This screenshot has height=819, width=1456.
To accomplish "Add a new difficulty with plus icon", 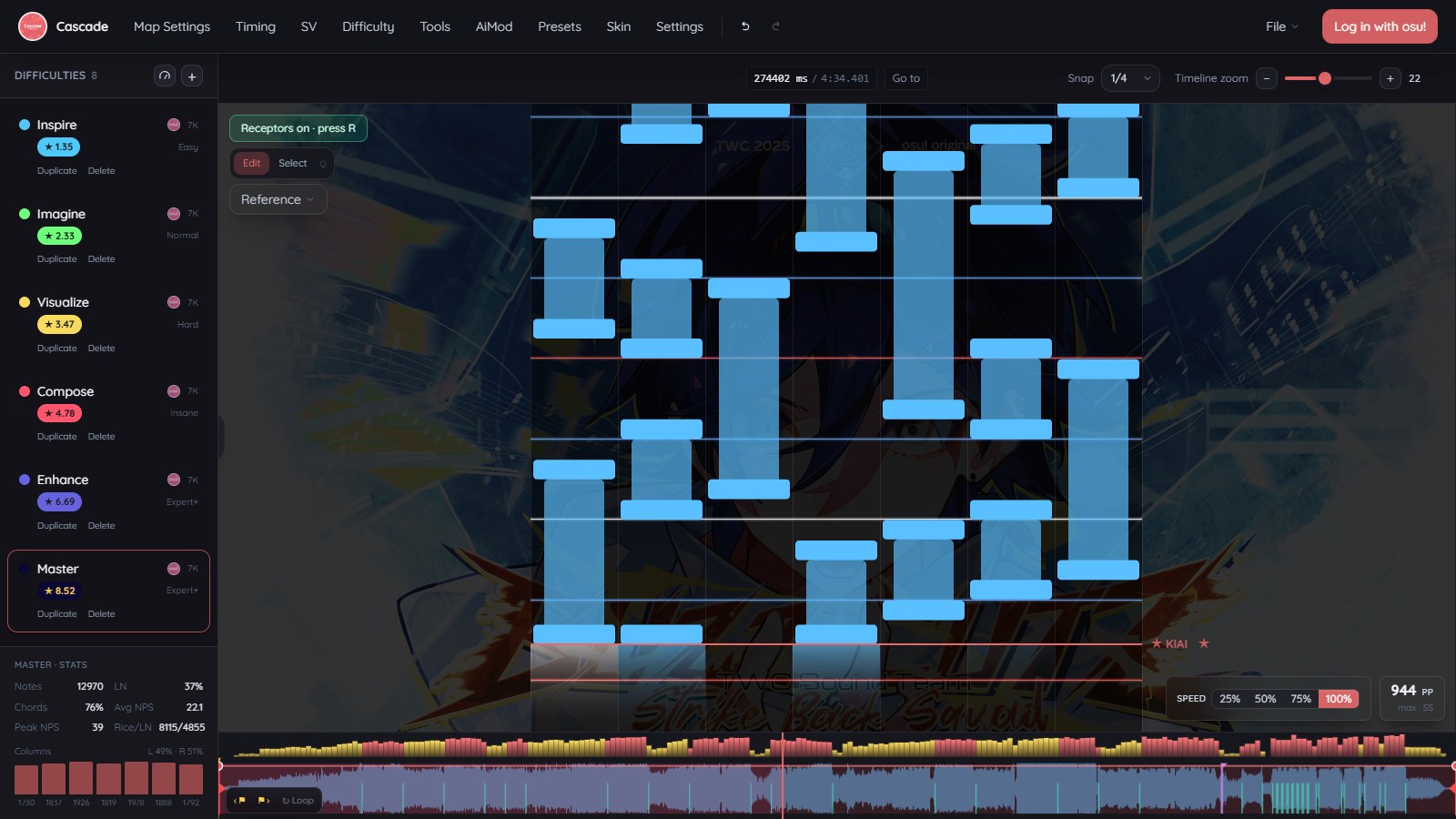I will coord(192,76).
